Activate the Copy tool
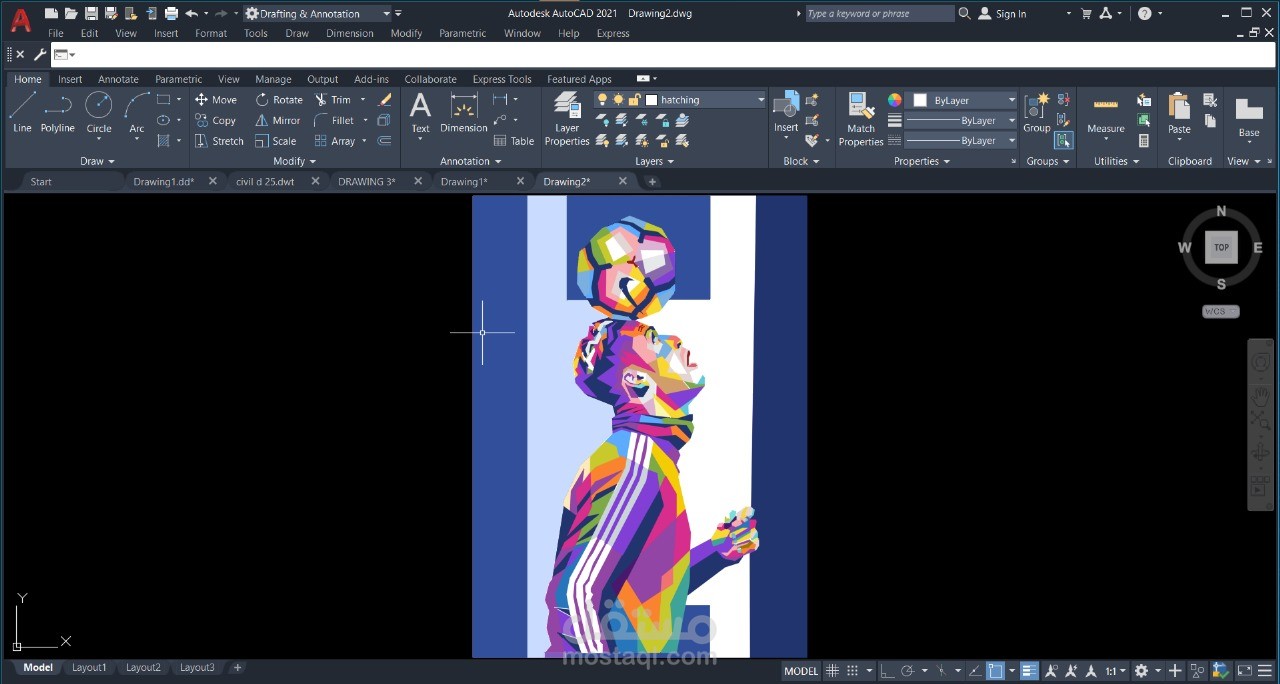1280x684 pixels. [215, 120]
